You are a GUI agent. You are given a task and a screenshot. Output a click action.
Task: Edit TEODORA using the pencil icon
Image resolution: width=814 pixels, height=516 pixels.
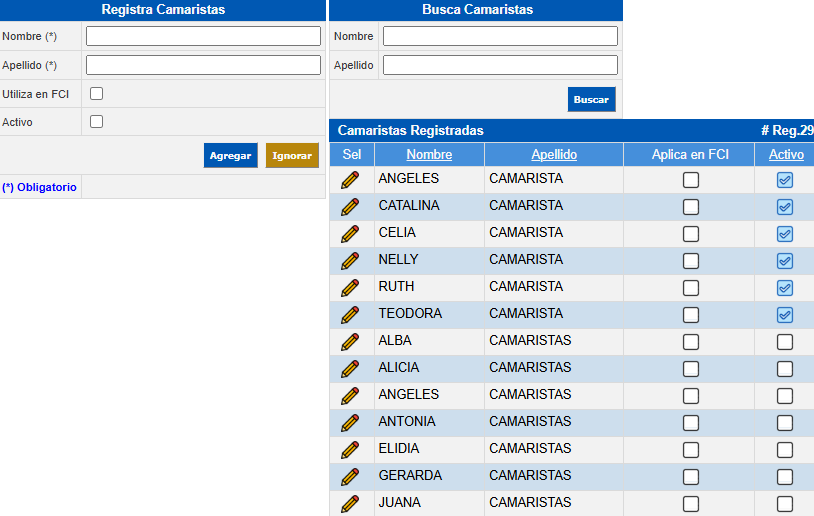[350, 315]
